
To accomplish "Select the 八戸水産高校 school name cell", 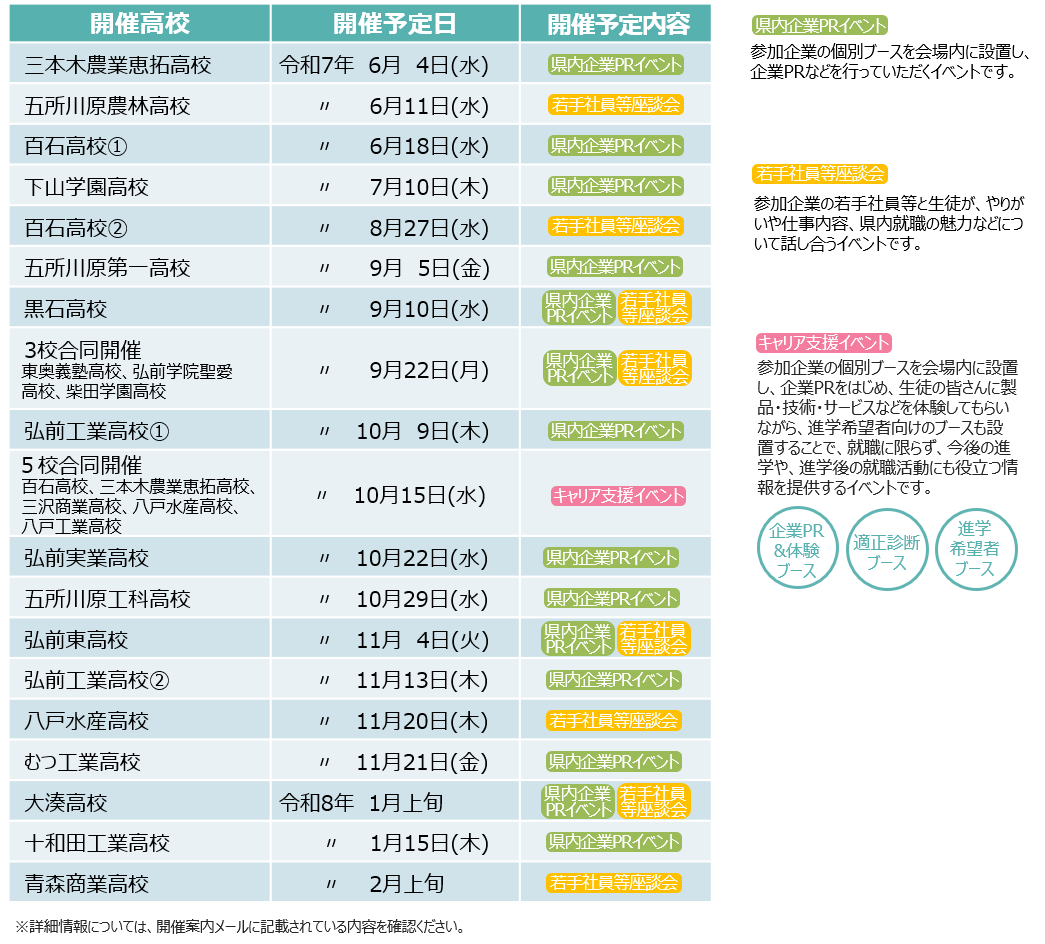I will (x=140, y=720).
